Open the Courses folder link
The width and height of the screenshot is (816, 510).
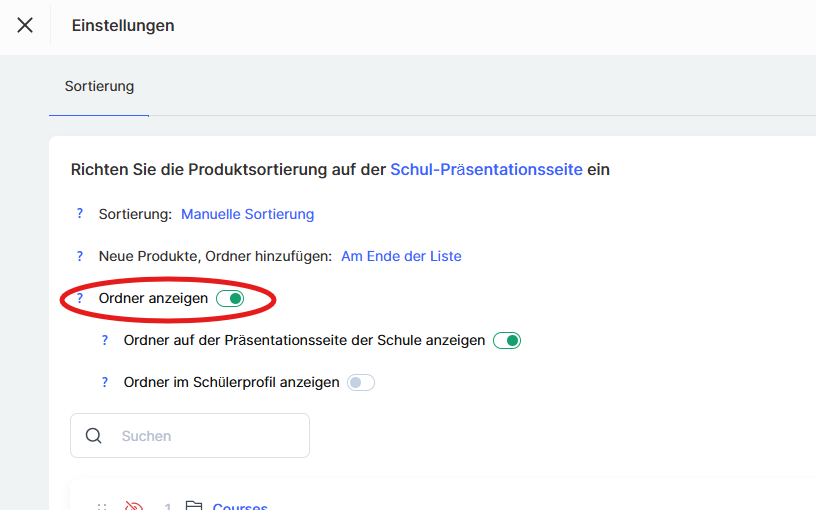[x=240, y=506]
